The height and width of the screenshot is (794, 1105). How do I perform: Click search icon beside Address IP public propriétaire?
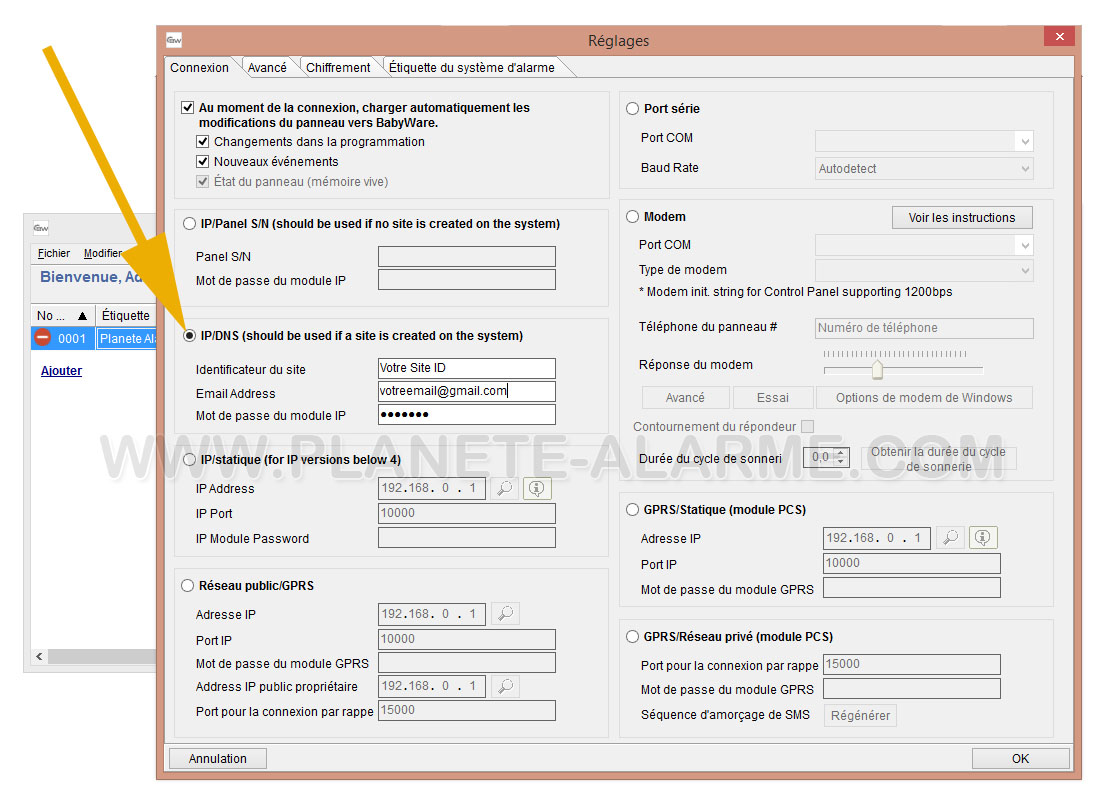point(505,686)
